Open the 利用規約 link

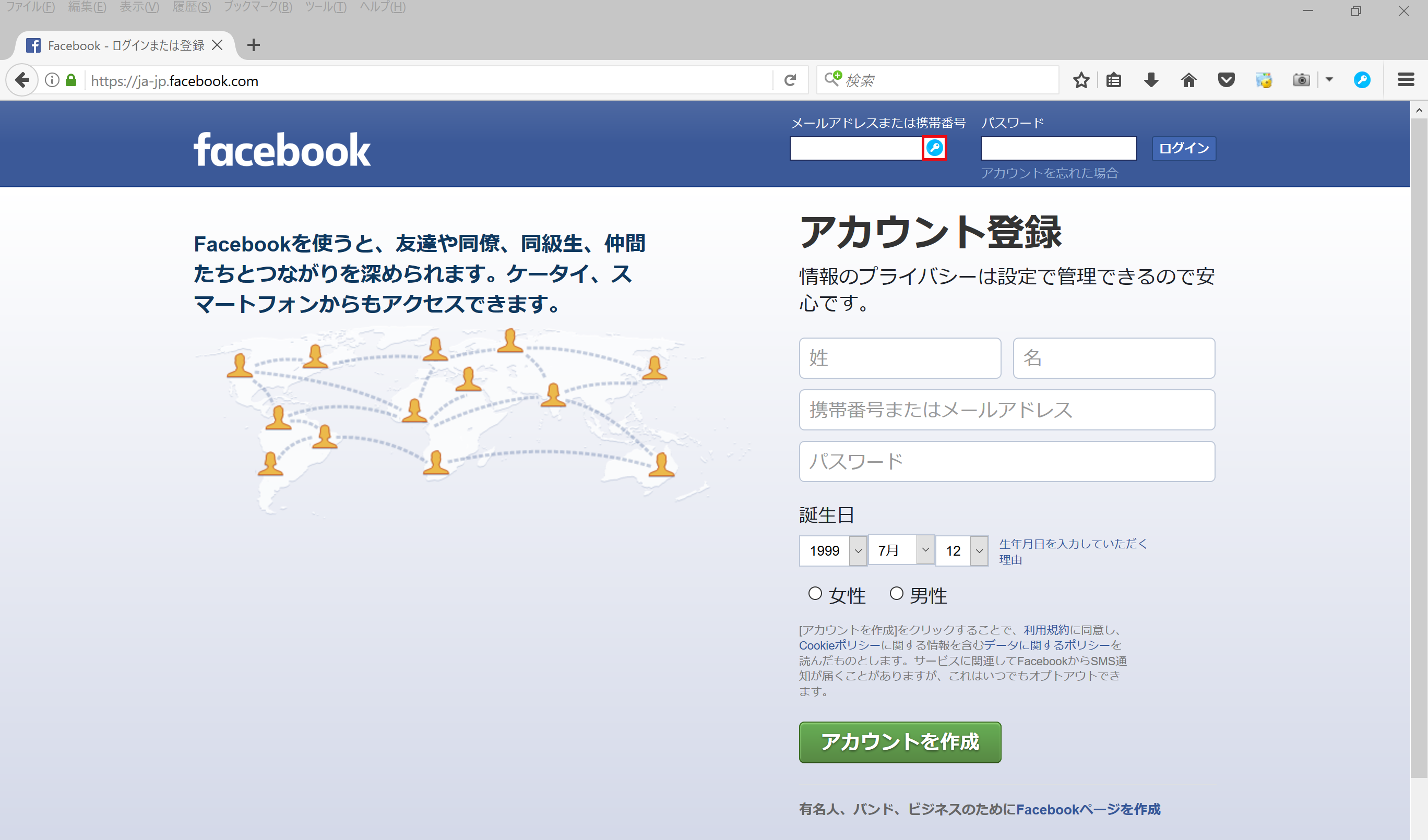[1046, 630]
